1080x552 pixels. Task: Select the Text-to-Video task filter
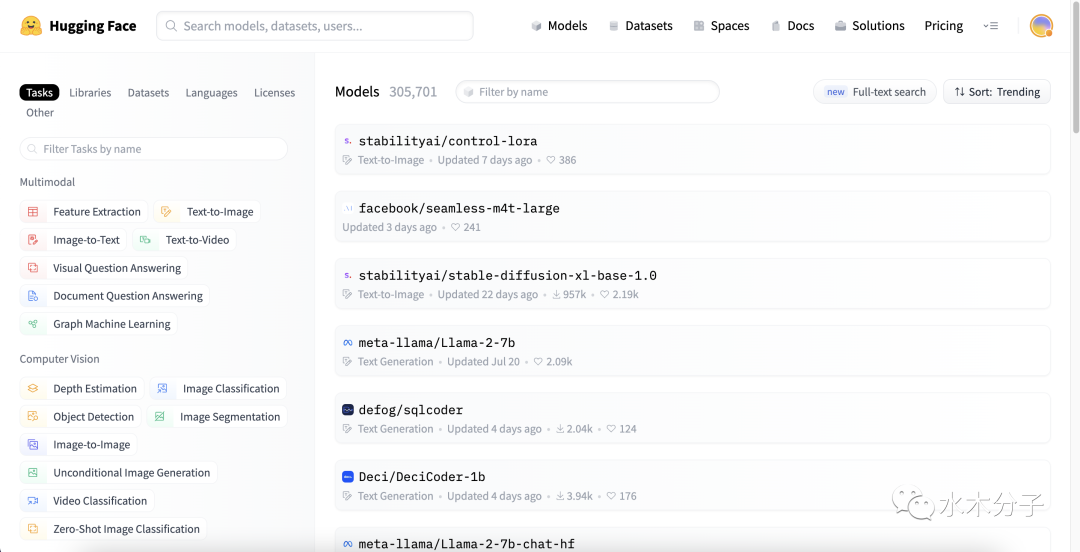pos(185,240)
